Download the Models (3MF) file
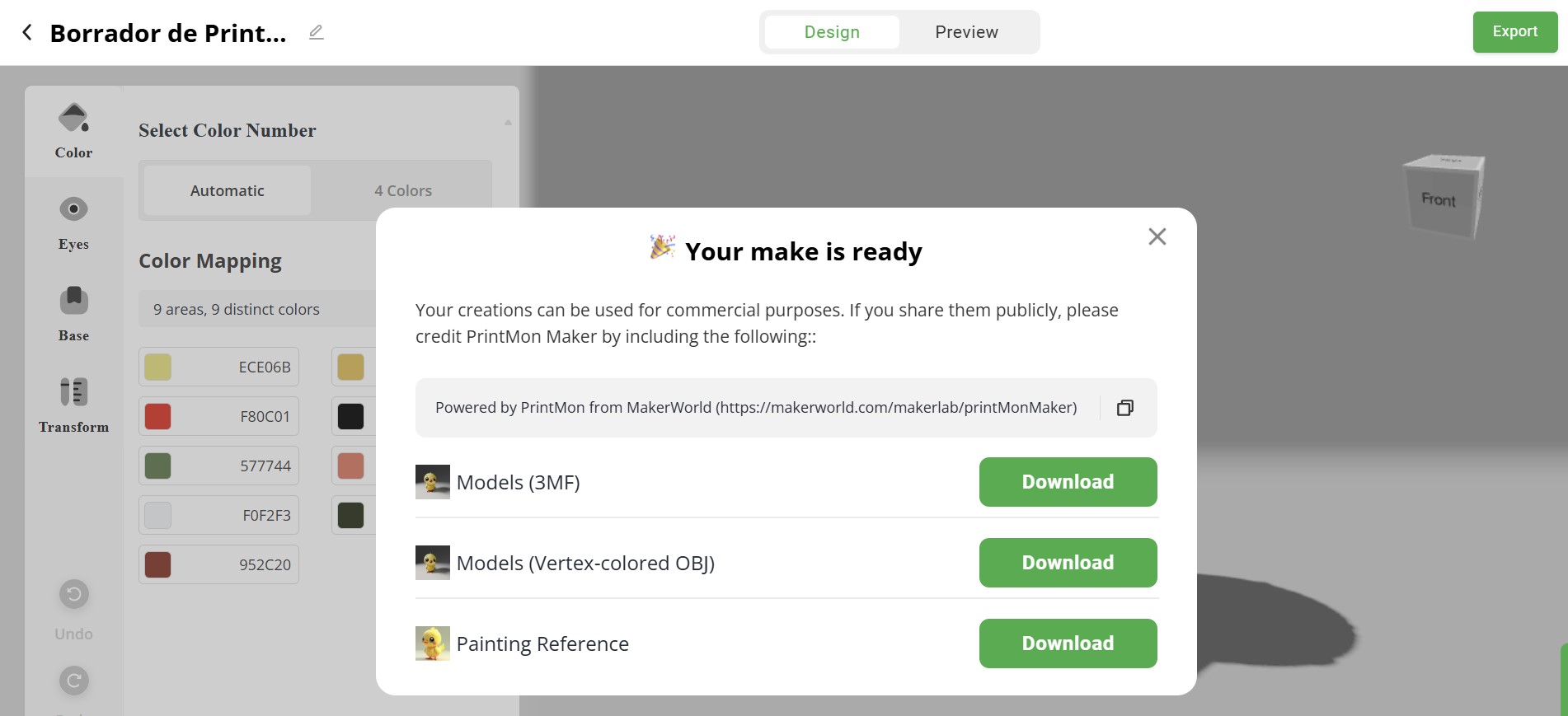The width and height of the screenshot is (1568, 716). (1068, 482)
